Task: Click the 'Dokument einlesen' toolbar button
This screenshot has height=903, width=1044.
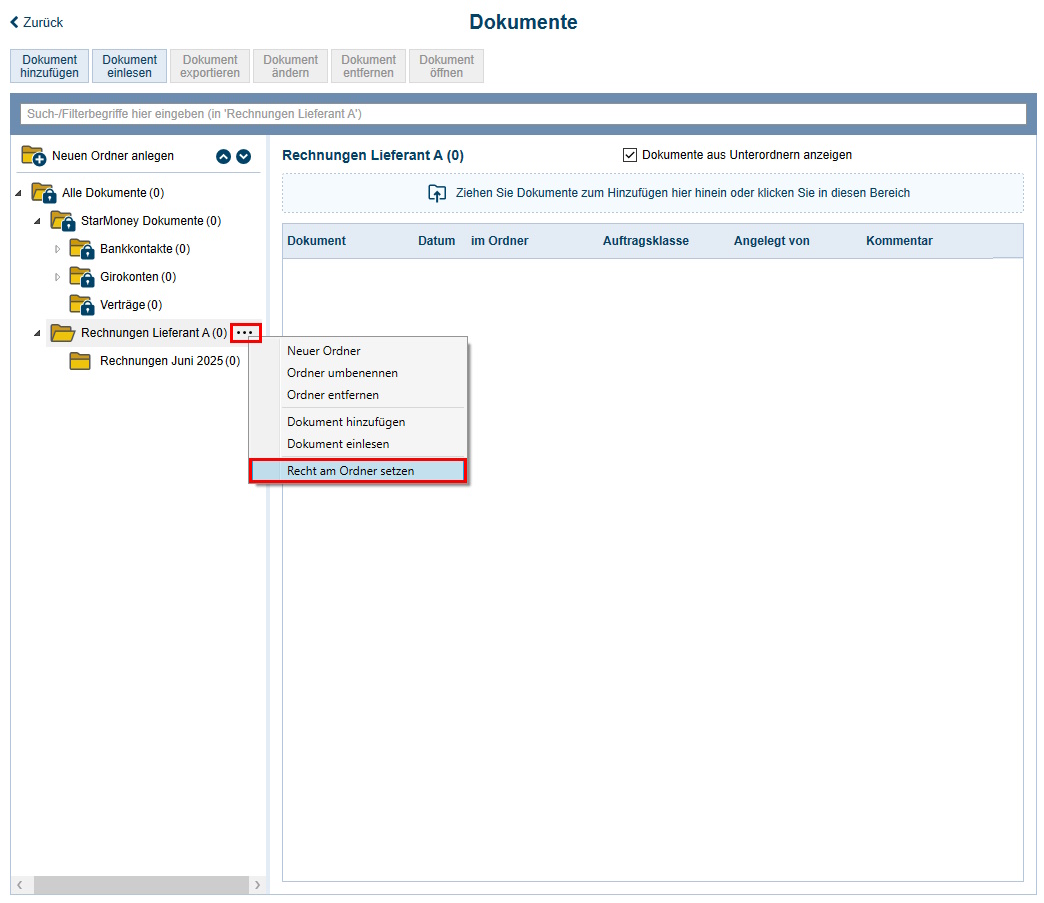Action: point(129,66)
